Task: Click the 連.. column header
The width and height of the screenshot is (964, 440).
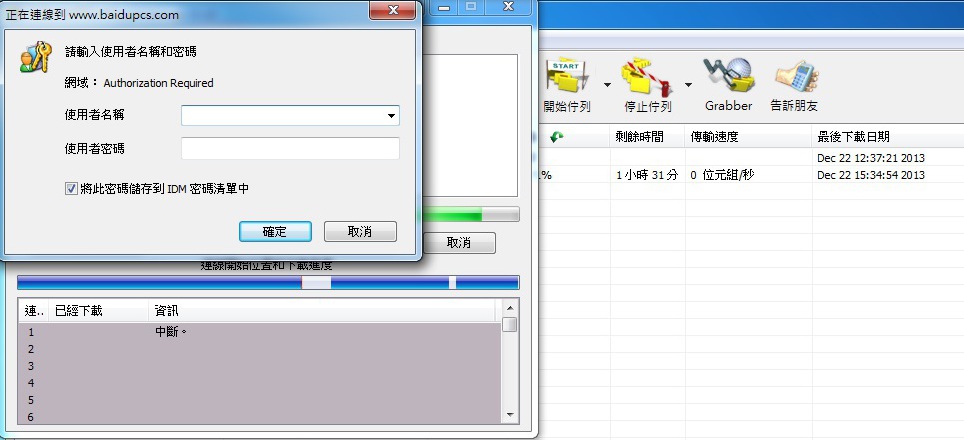Action: [34, 311]
